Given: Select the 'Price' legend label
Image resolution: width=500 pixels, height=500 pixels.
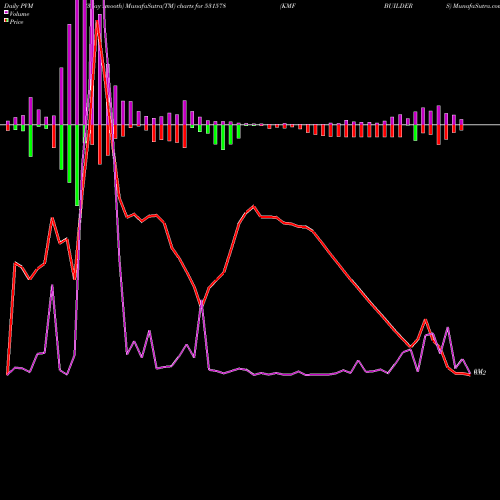Looking at the screenshot, I should point(16,22).
